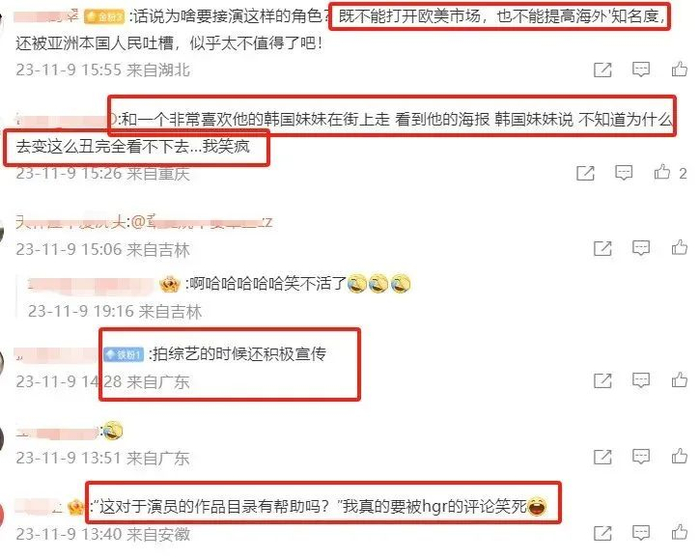Screen dimensions: 700x559
Task: Reply to the 15:26 Chongqing comment
Action: pos(623,173)
